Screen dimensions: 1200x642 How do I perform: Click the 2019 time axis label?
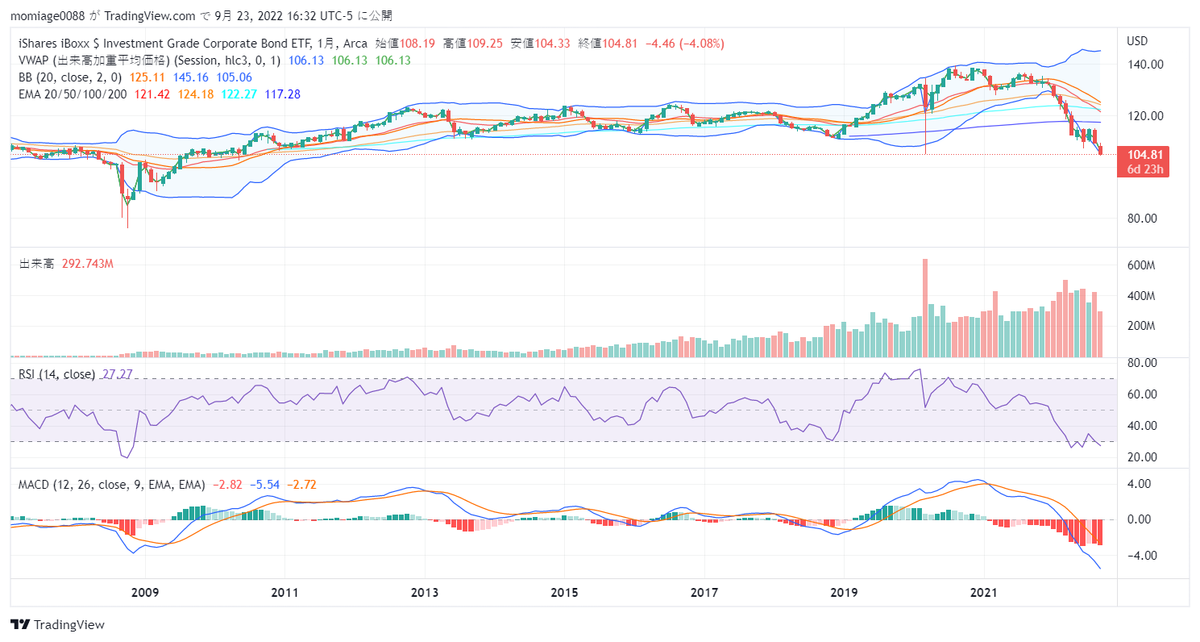845,592
